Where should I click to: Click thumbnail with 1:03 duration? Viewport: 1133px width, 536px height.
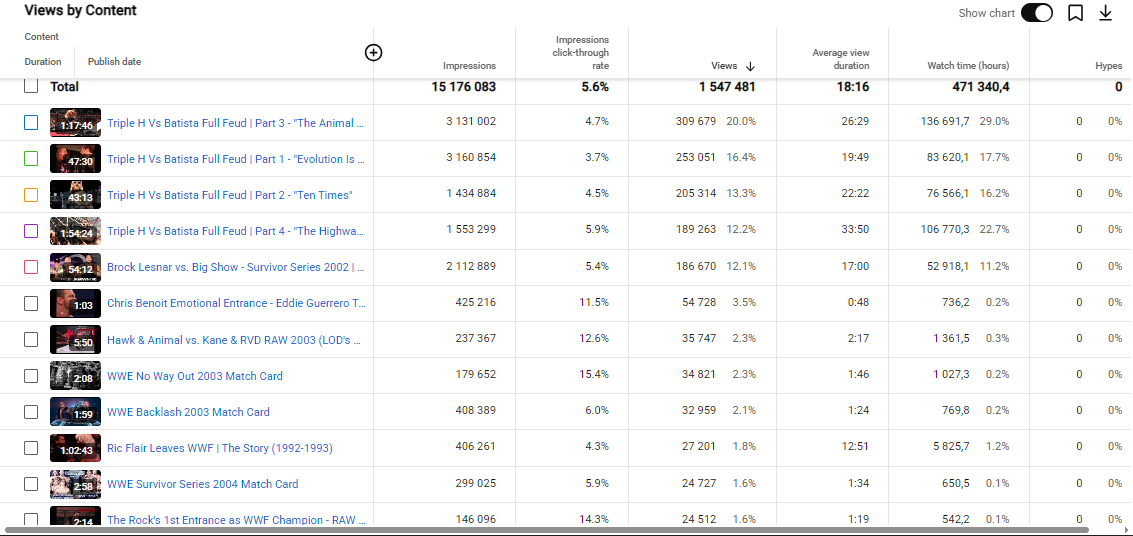click(x=75, y=303)
